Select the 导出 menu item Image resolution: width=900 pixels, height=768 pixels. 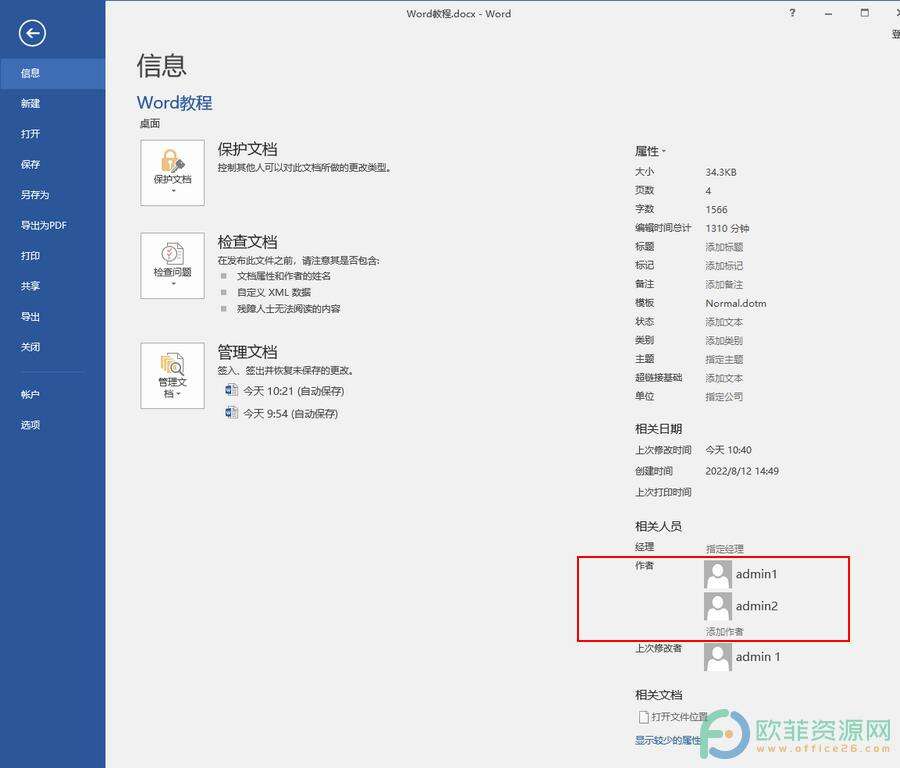(x=52, y=316)
